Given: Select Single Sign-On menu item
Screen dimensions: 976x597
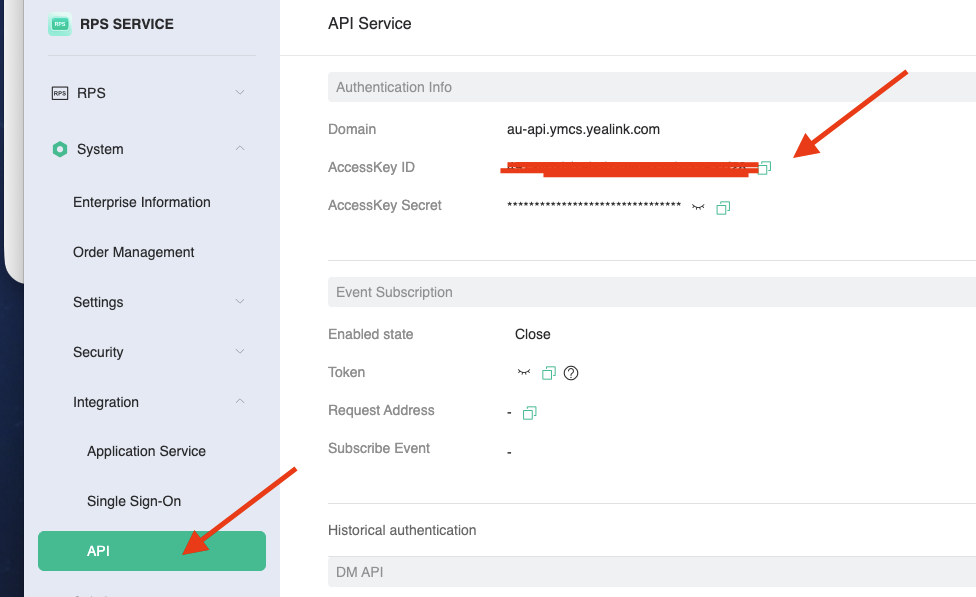Looking at the screenshot, I should [x=134, y=501].
